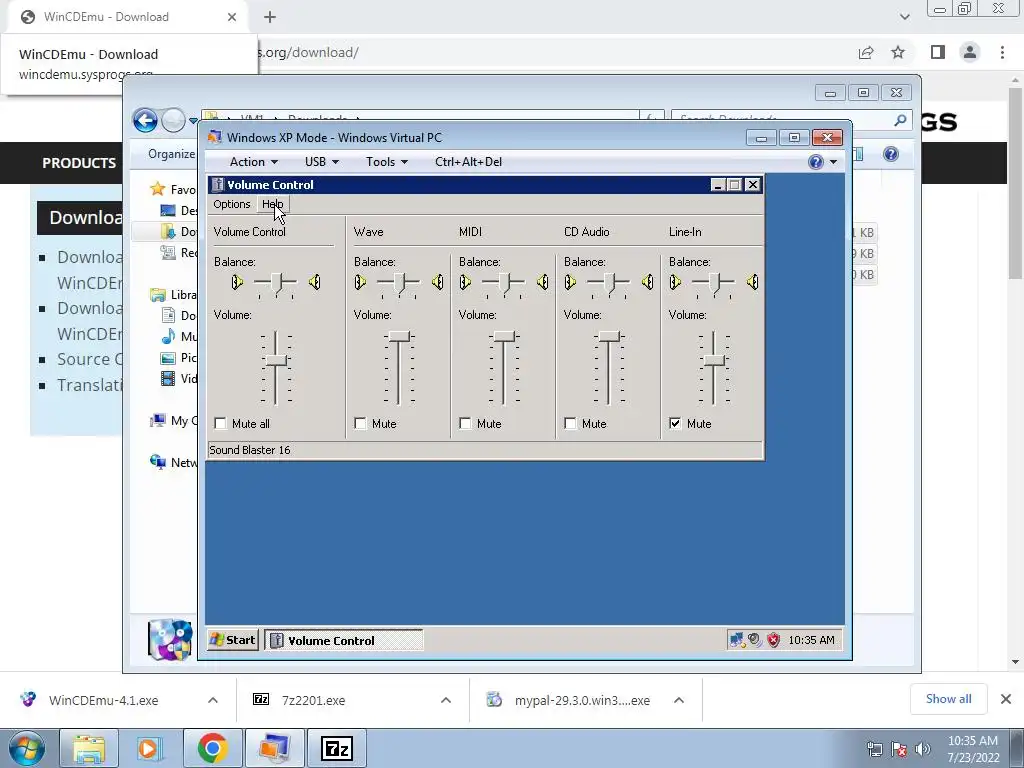Click the share page icon in Chrome
The image size is (1024, 768).
(866, 52)
